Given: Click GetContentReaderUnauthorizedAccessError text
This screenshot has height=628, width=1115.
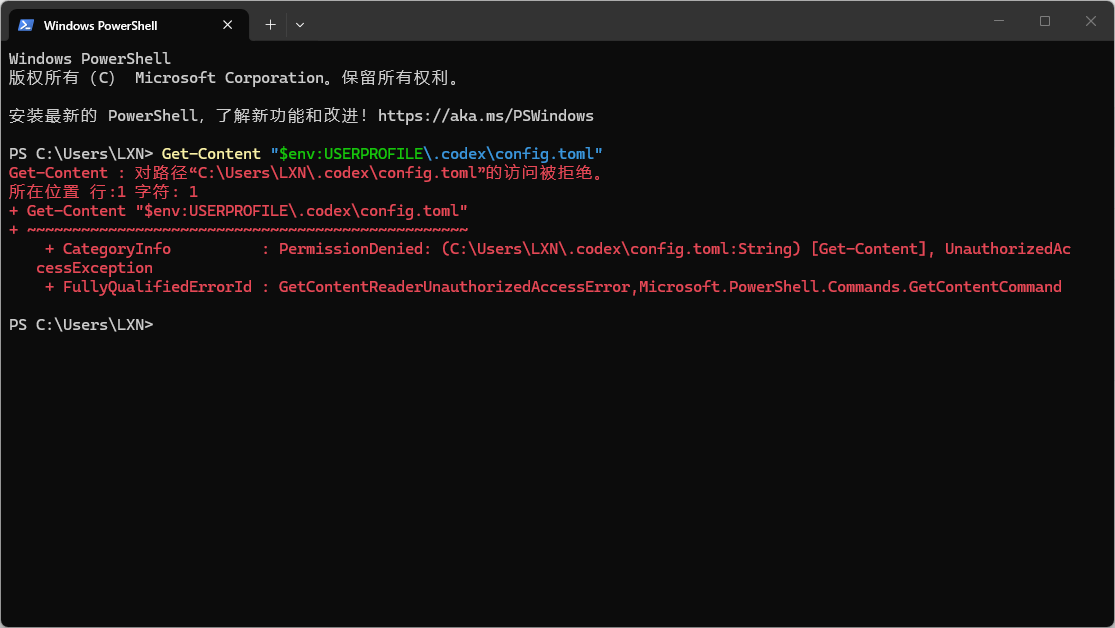Looking at the screenshot, I should [x=454, y=287].
